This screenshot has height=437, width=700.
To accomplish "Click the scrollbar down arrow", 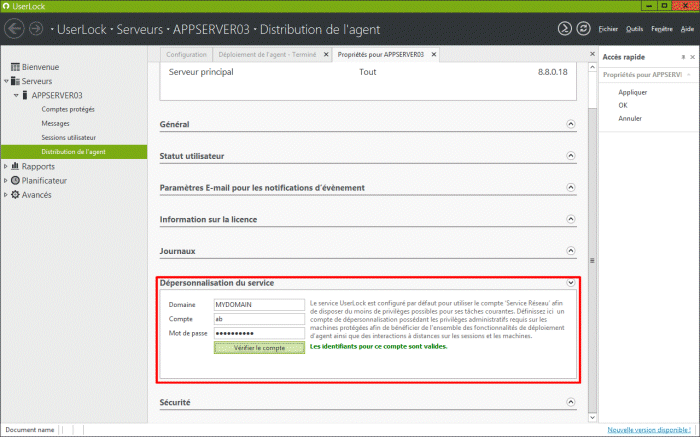I will click(x=592, y=418).
